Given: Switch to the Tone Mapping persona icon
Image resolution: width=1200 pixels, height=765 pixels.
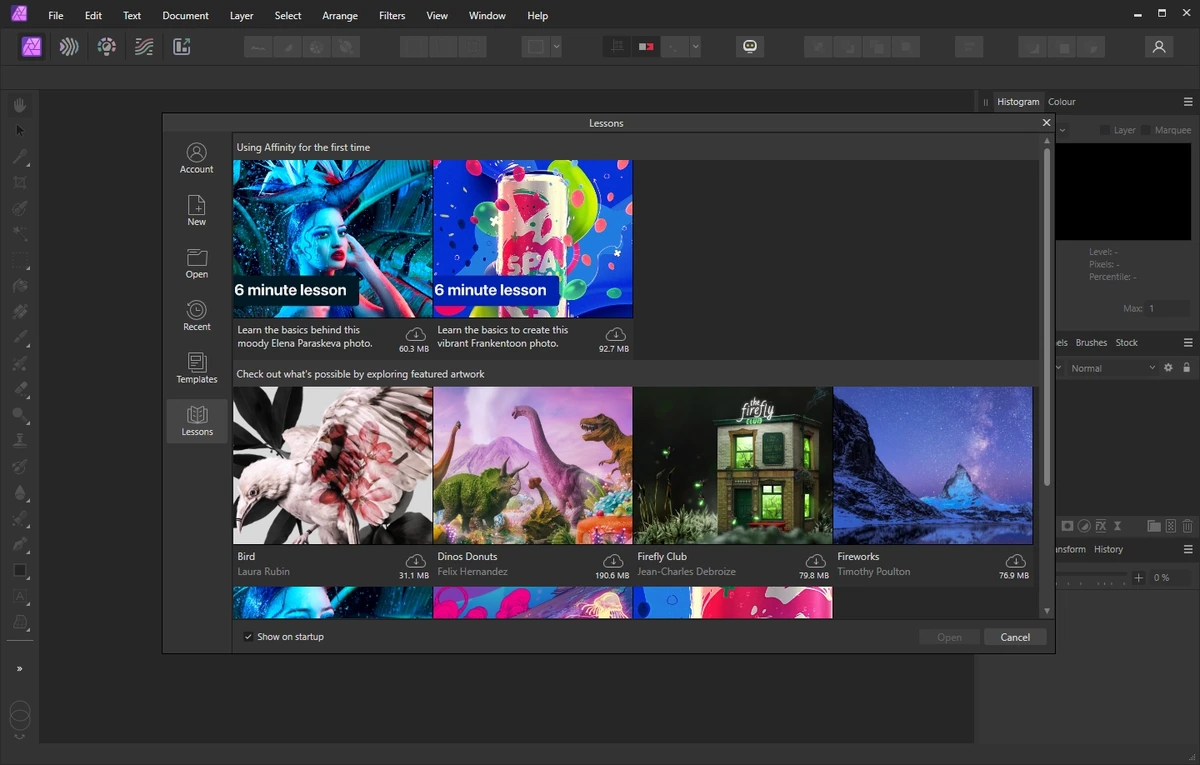Looking at the screenshot, I should [144, 46].
